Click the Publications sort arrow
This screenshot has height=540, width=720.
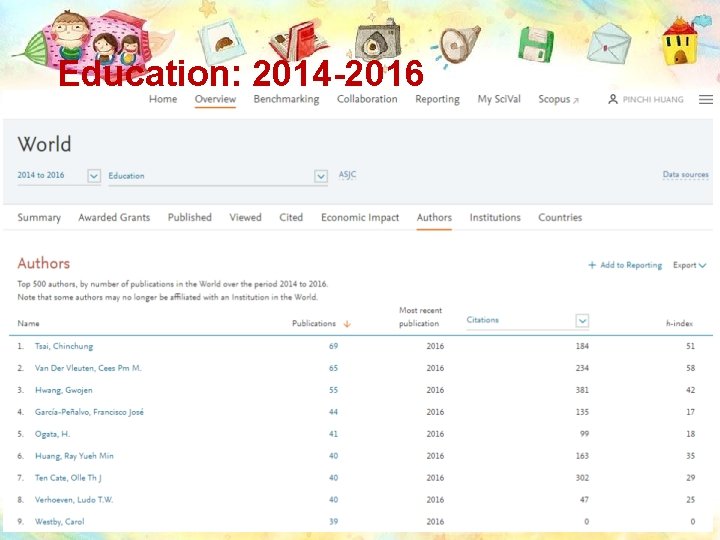coord(347,324)
